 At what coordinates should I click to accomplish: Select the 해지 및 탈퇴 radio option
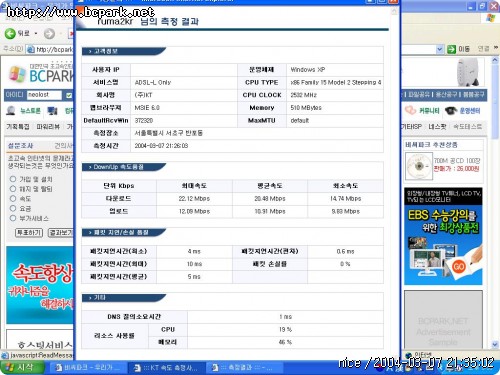tap(13, 189)
